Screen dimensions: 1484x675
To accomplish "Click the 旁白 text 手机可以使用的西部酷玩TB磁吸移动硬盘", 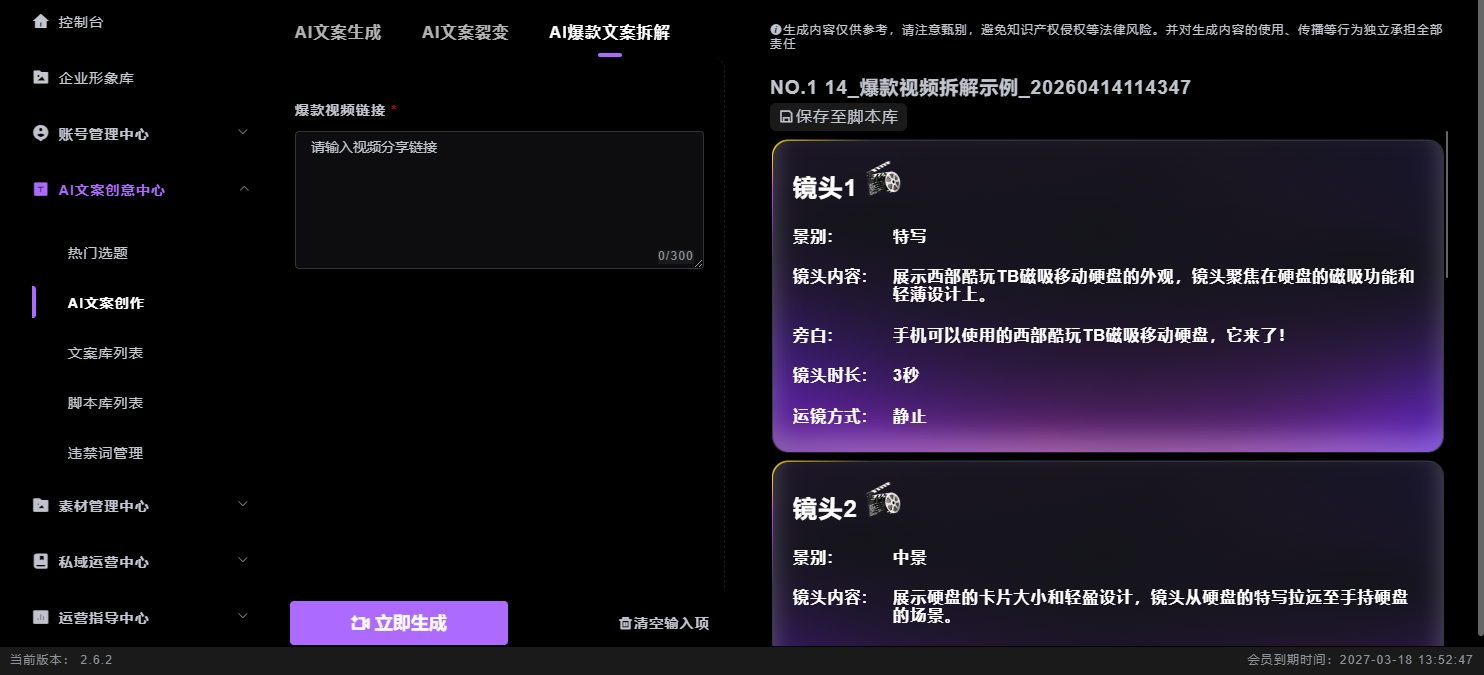I will (1089, 335).
